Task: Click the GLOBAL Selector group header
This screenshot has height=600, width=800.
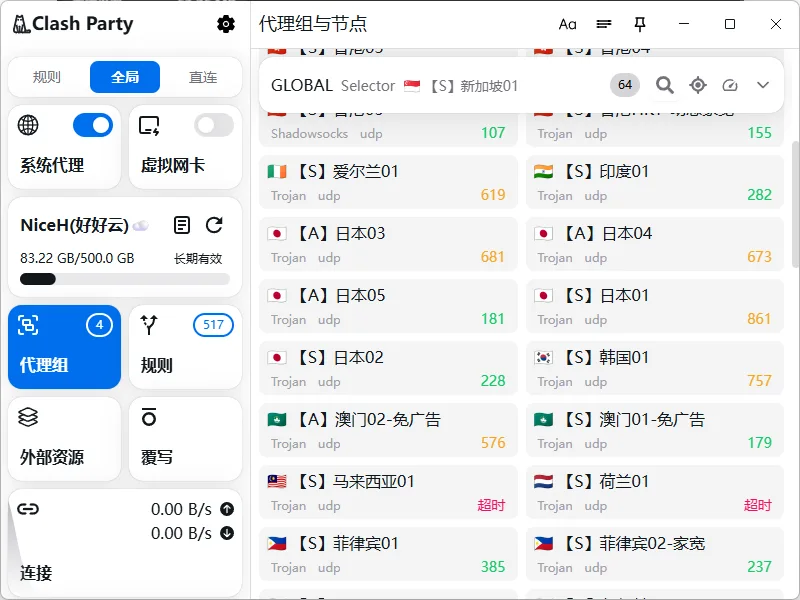Action: click(521, 85)
